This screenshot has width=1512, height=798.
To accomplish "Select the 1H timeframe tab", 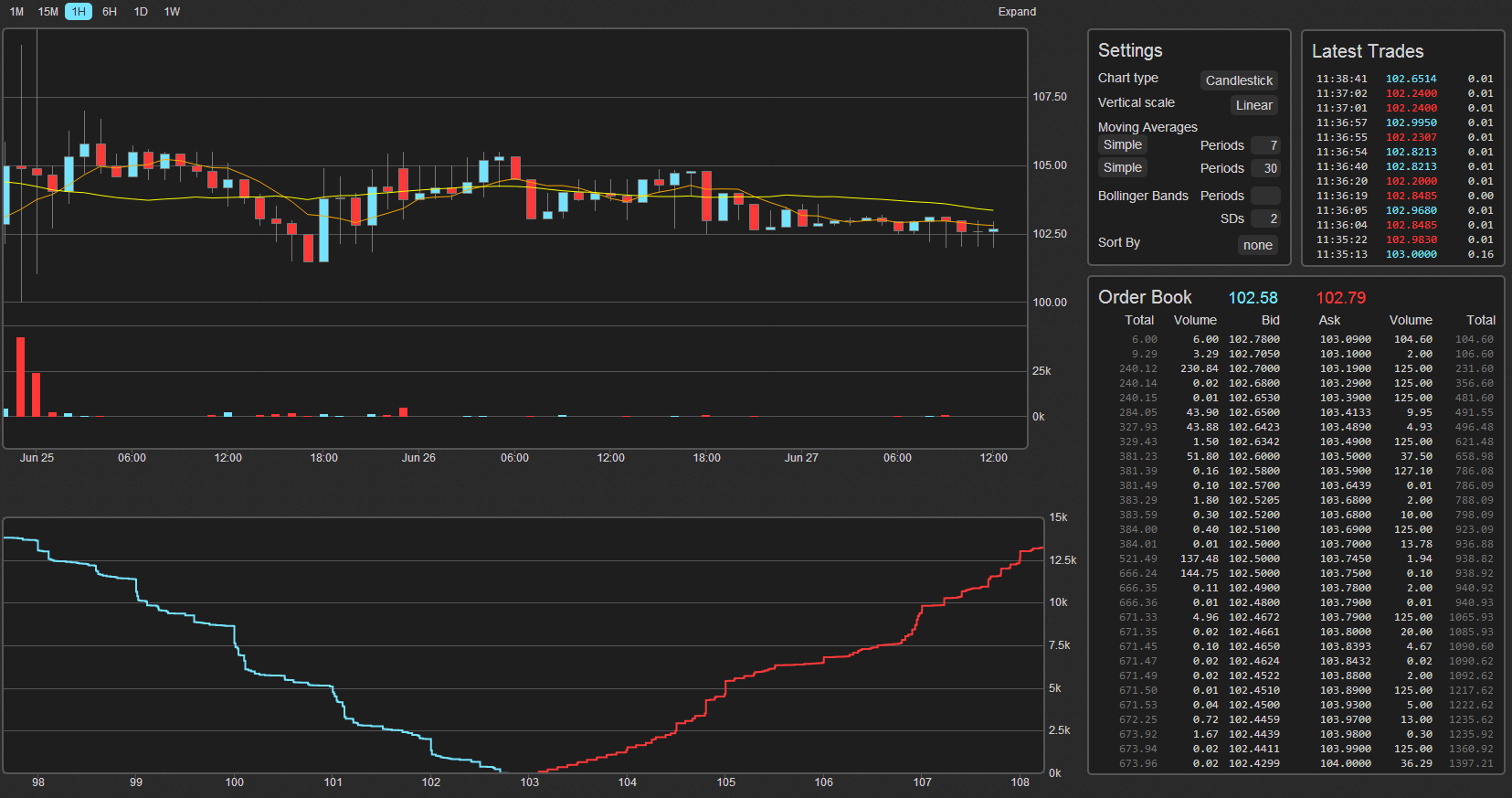I will 79,12.
